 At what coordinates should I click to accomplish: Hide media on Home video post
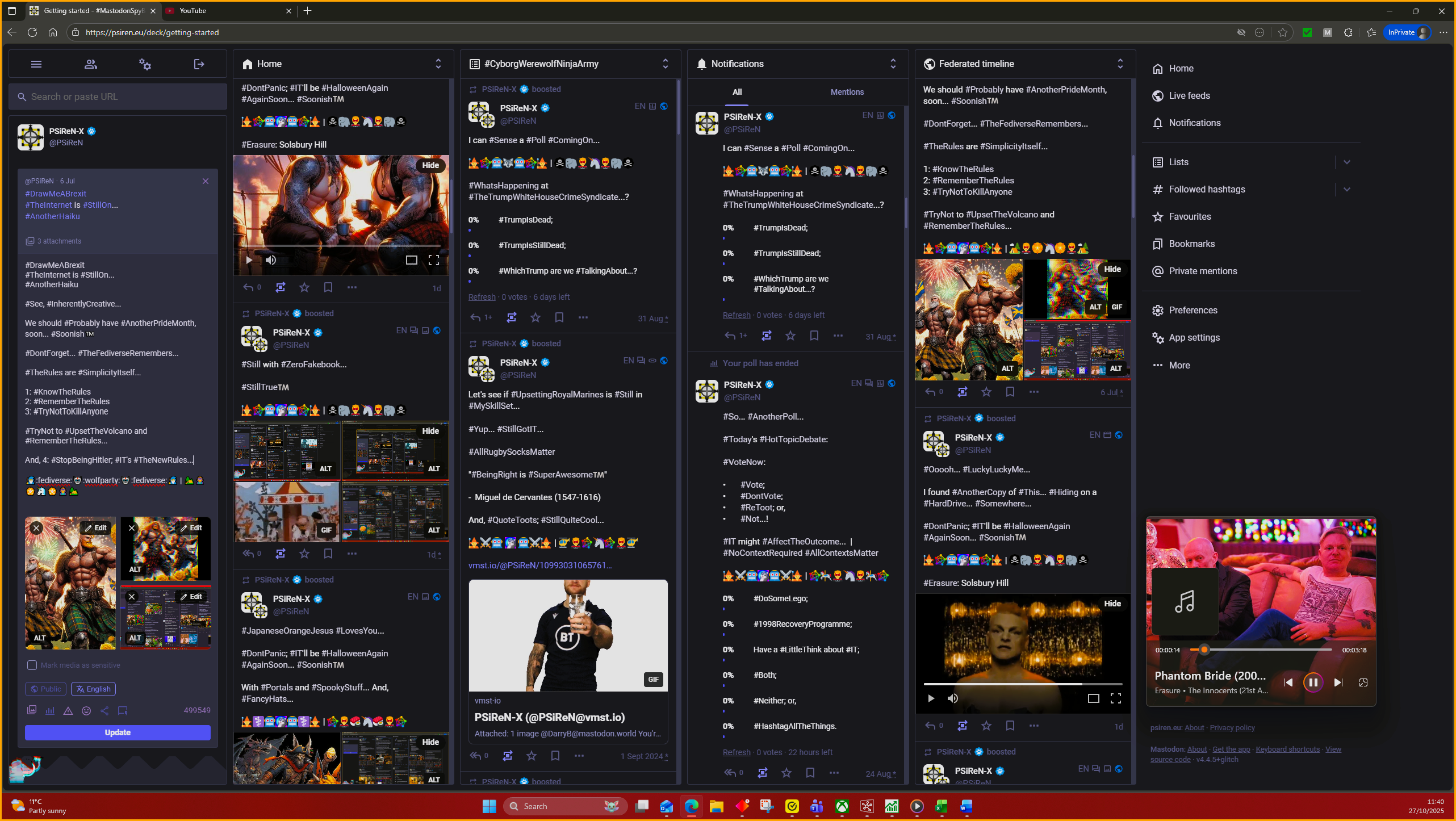pos(430,165)
